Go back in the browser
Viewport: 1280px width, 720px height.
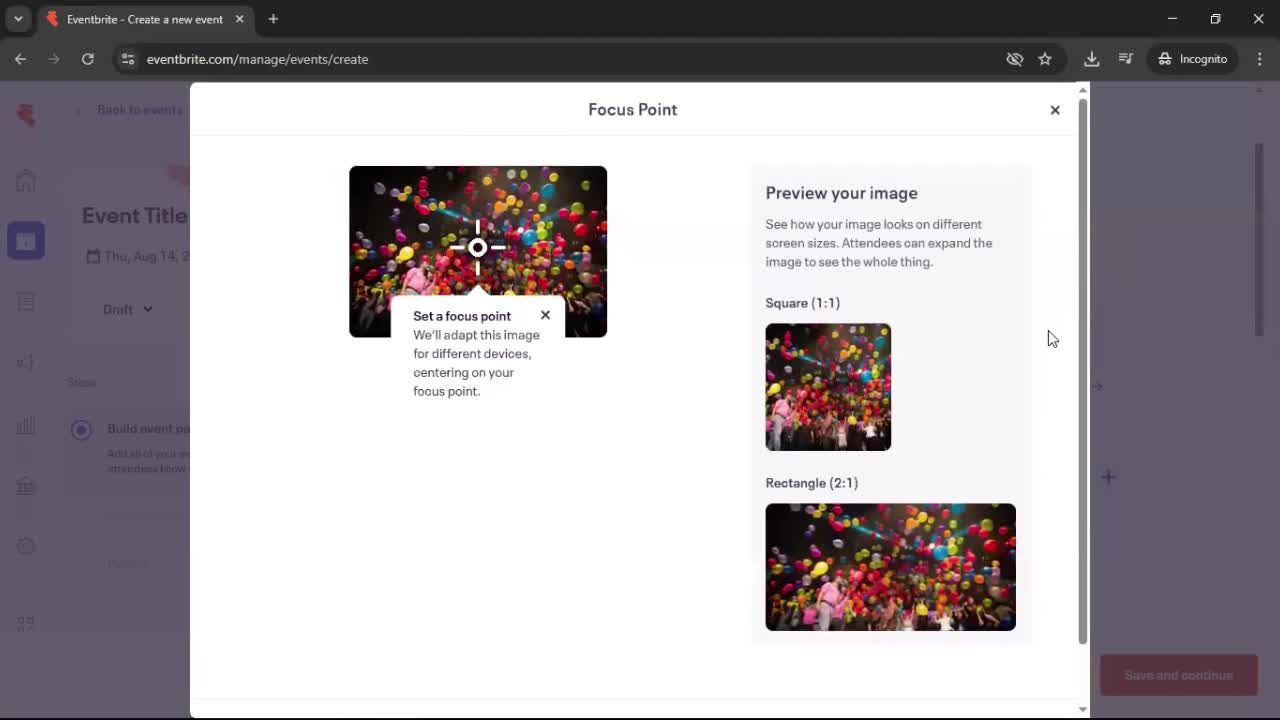[x=20, y=59]
